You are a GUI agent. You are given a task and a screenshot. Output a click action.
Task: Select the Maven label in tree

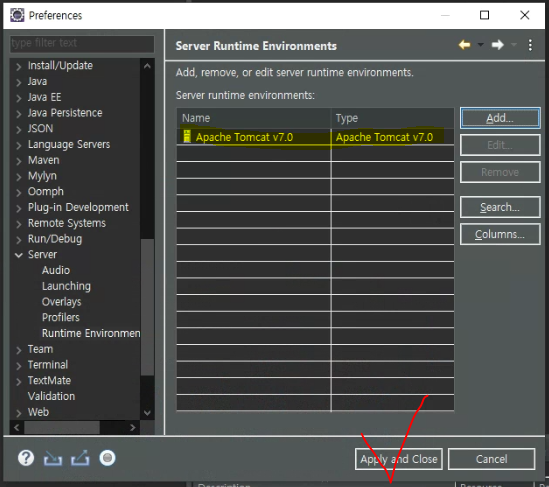(43, 160)
